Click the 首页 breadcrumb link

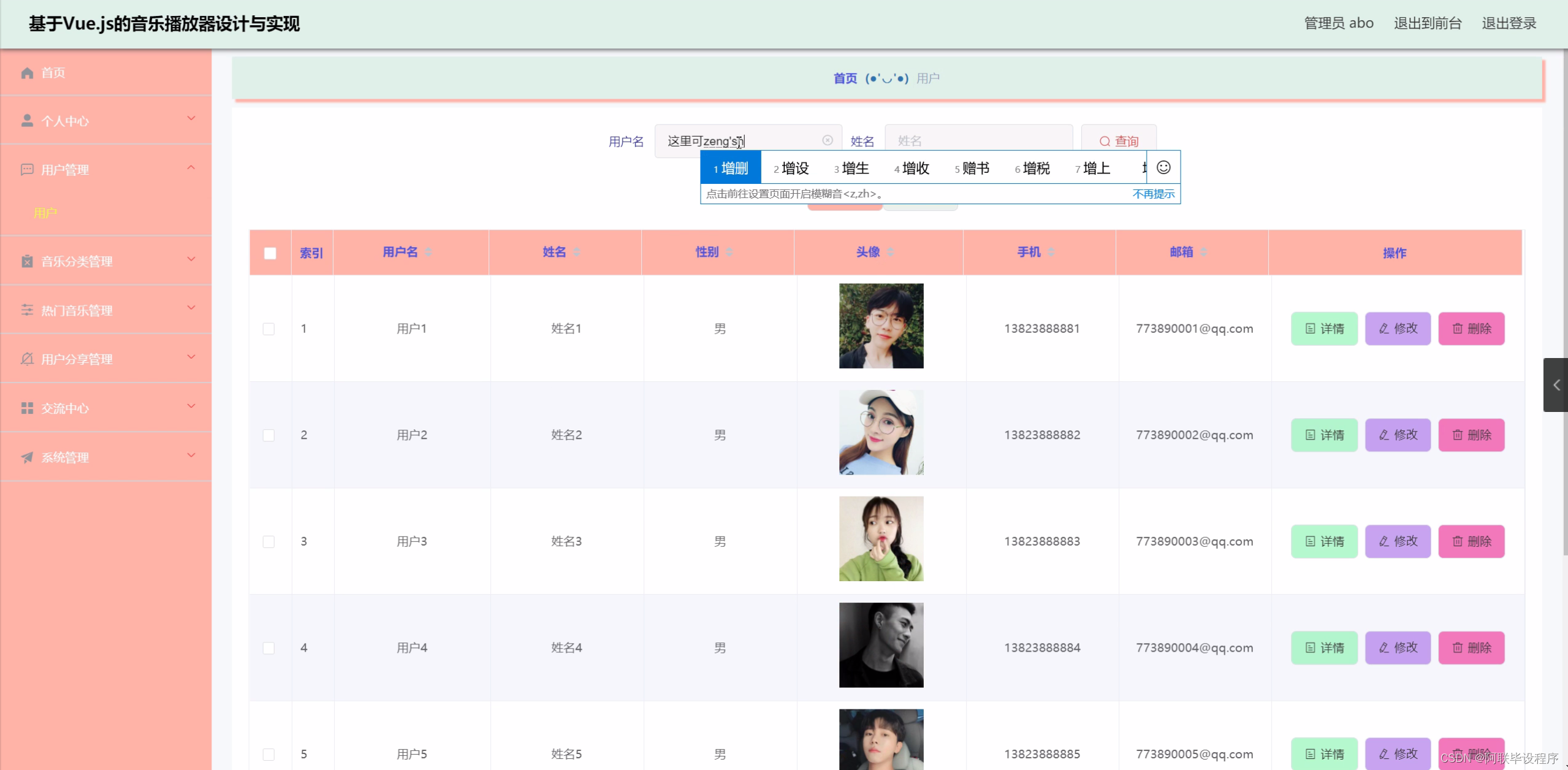pos(845,78)
